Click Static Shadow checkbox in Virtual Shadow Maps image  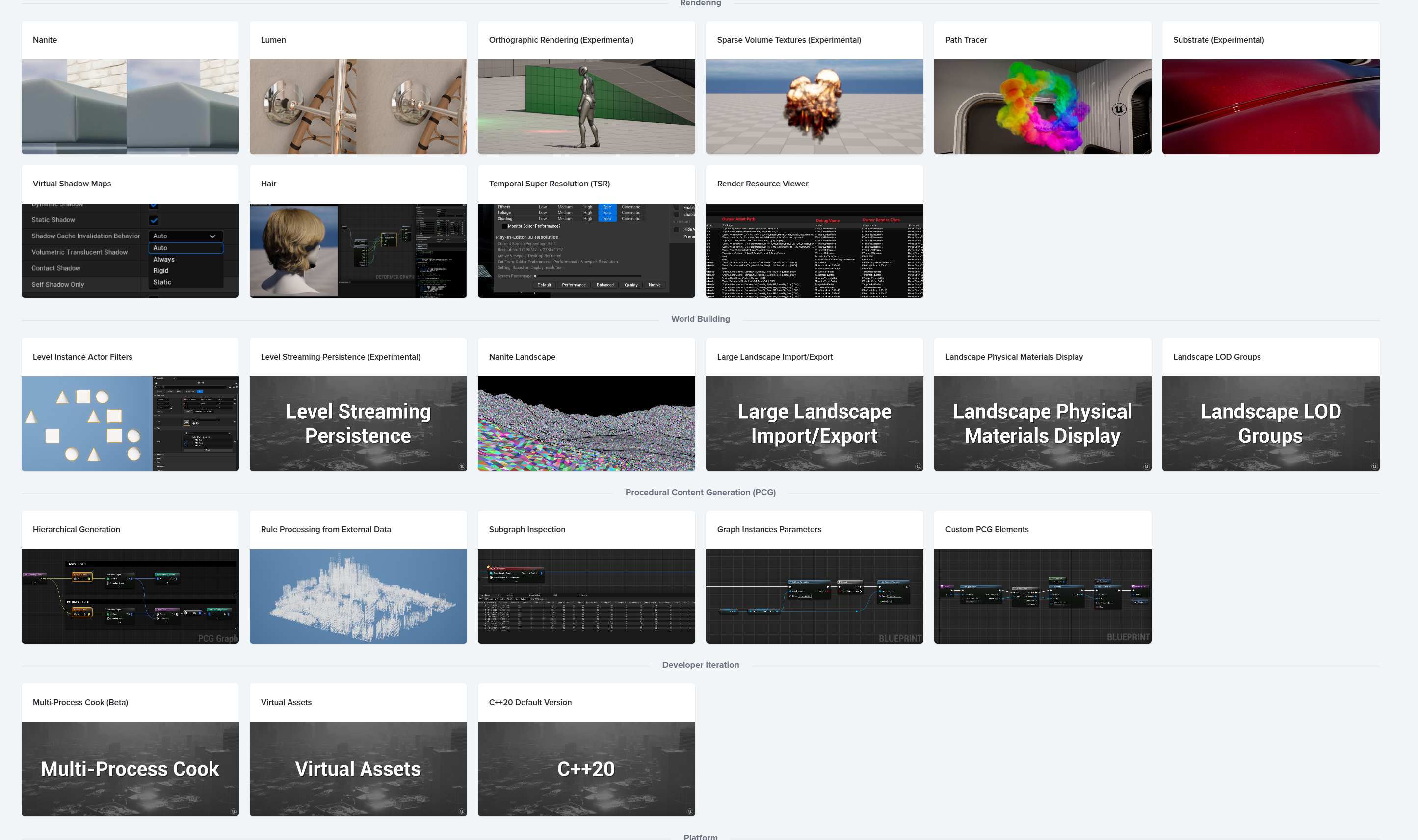(154, 220)
